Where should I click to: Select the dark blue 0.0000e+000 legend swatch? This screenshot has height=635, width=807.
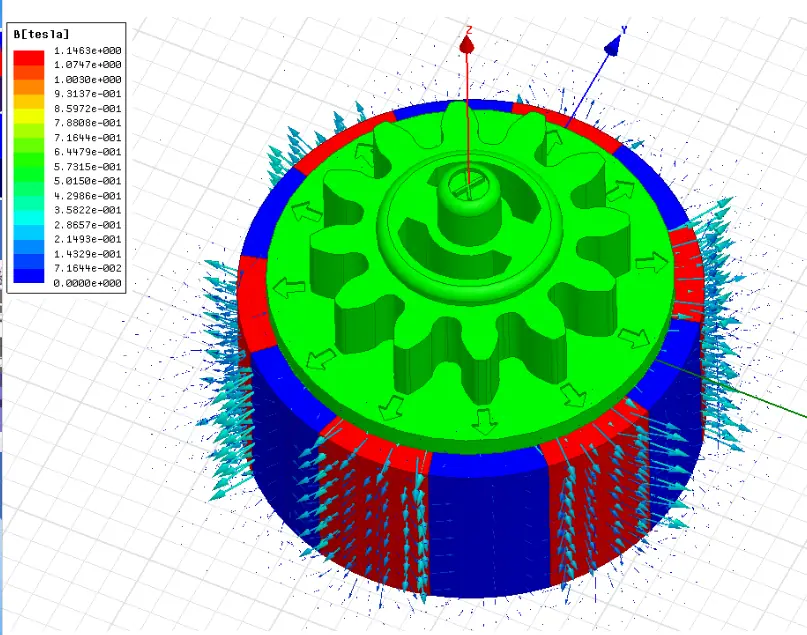(29, 276)
